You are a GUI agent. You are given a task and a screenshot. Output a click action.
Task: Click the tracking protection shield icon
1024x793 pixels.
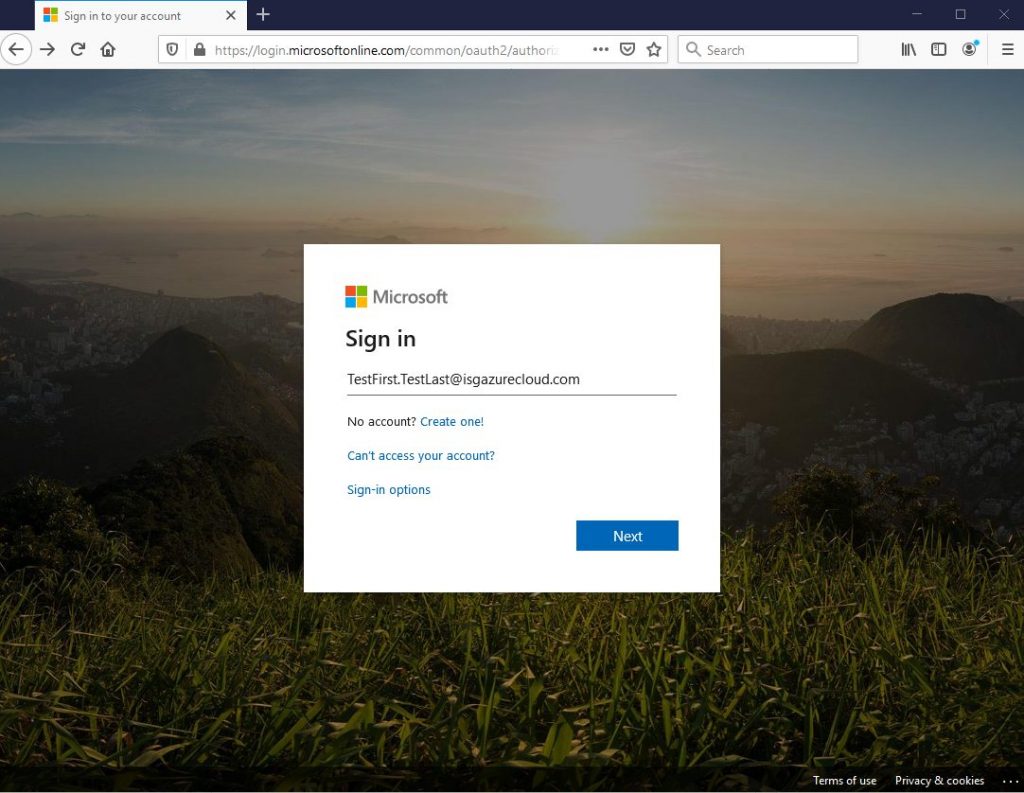pos(172,50)
